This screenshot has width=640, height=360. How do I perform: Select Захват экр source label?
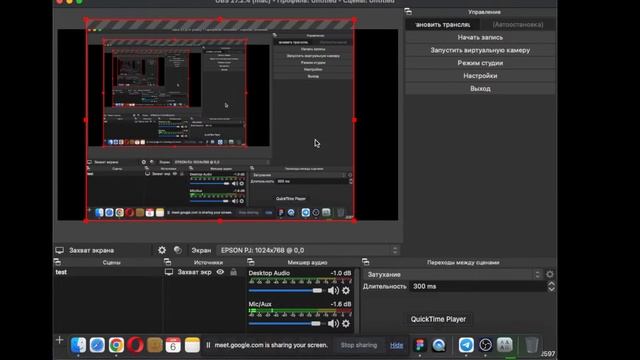click(194, 272)
